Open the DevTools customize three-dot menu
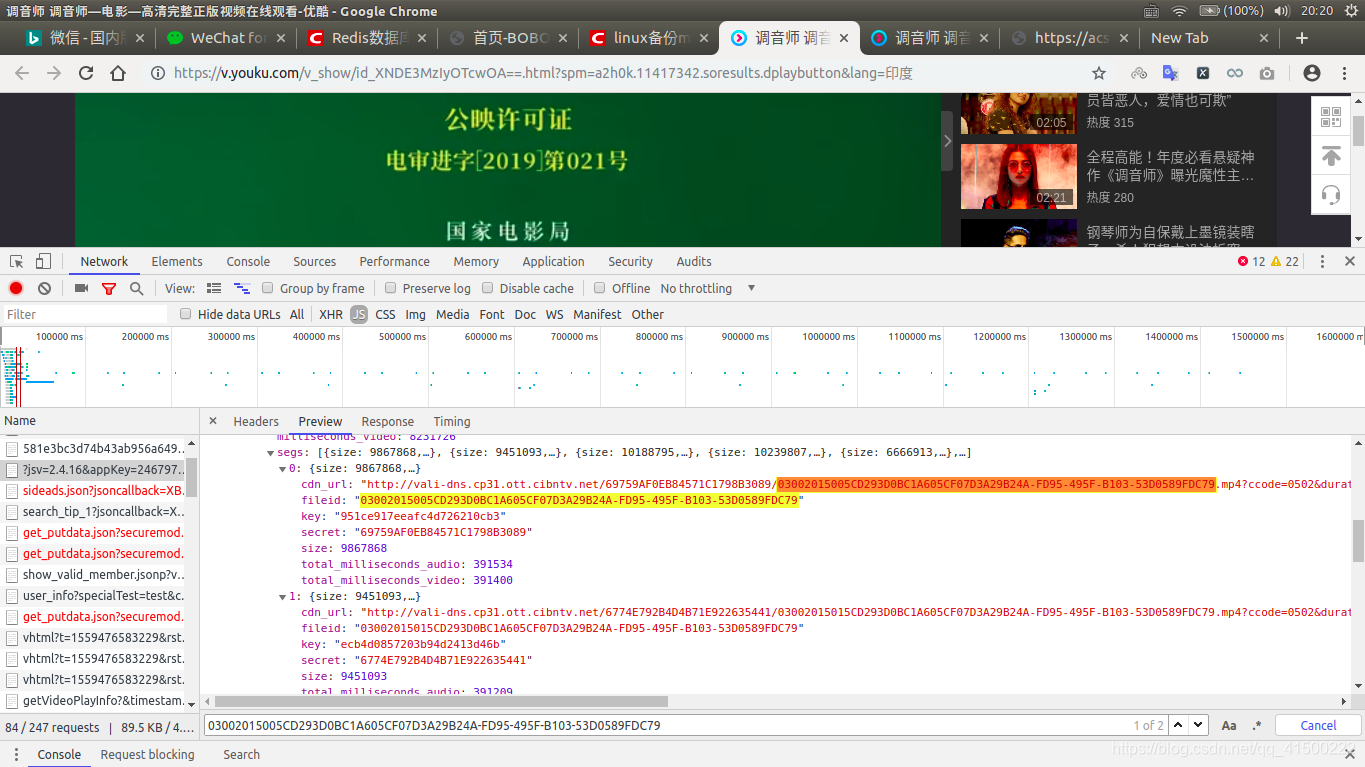The image size is (1365, 767). coord(1324,261)
